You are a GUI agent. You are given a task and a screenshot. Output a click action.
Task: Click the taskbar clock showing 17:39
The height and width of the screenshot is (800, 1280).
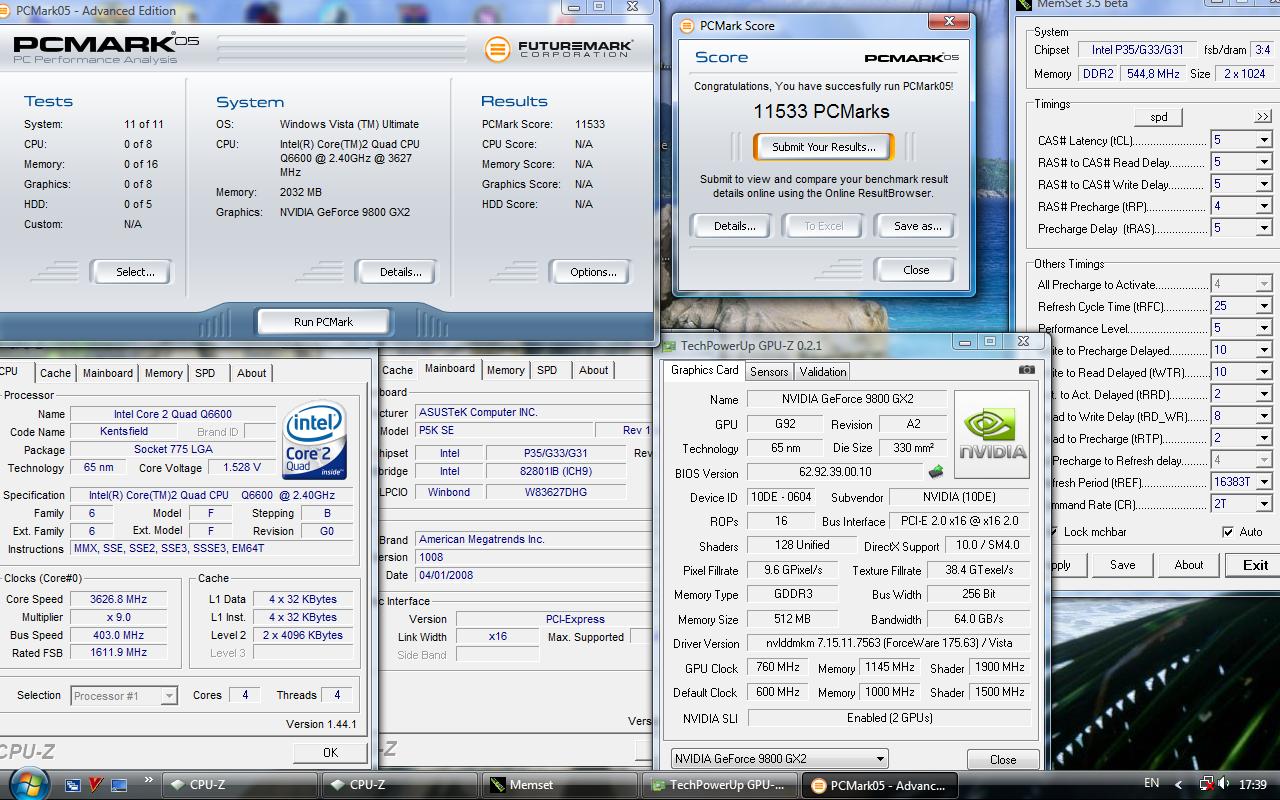pos(1252,785)
